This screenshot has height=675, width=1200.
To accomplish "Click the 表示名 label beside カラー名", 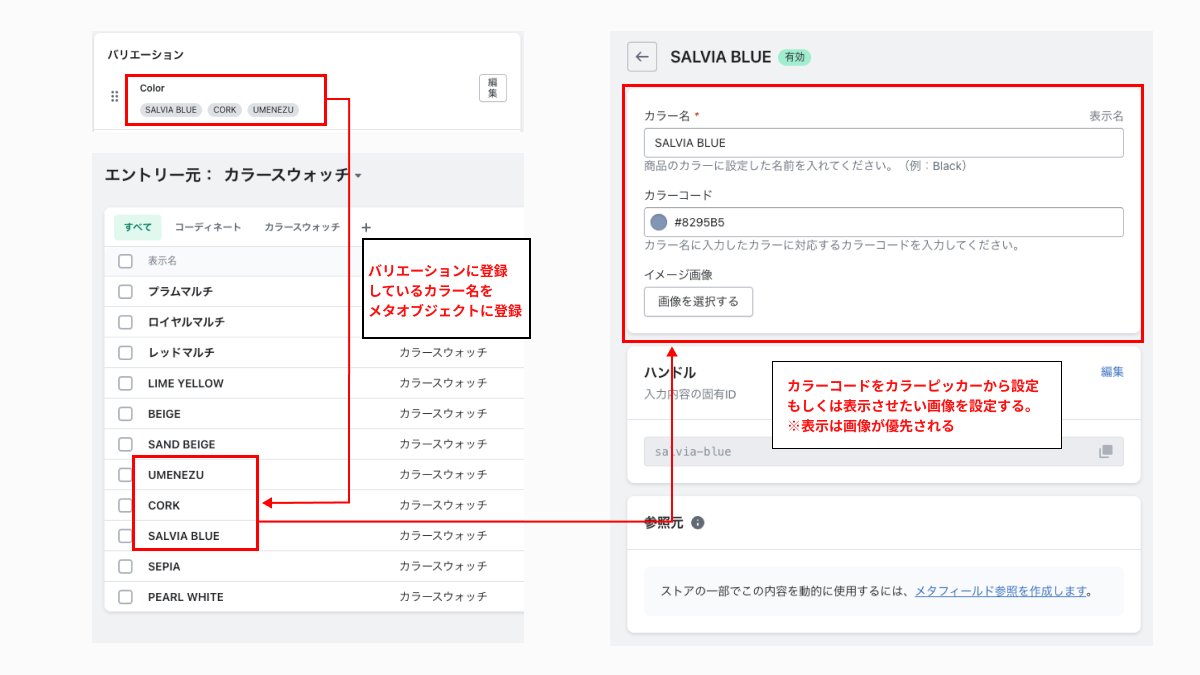I will [1106, 116].
